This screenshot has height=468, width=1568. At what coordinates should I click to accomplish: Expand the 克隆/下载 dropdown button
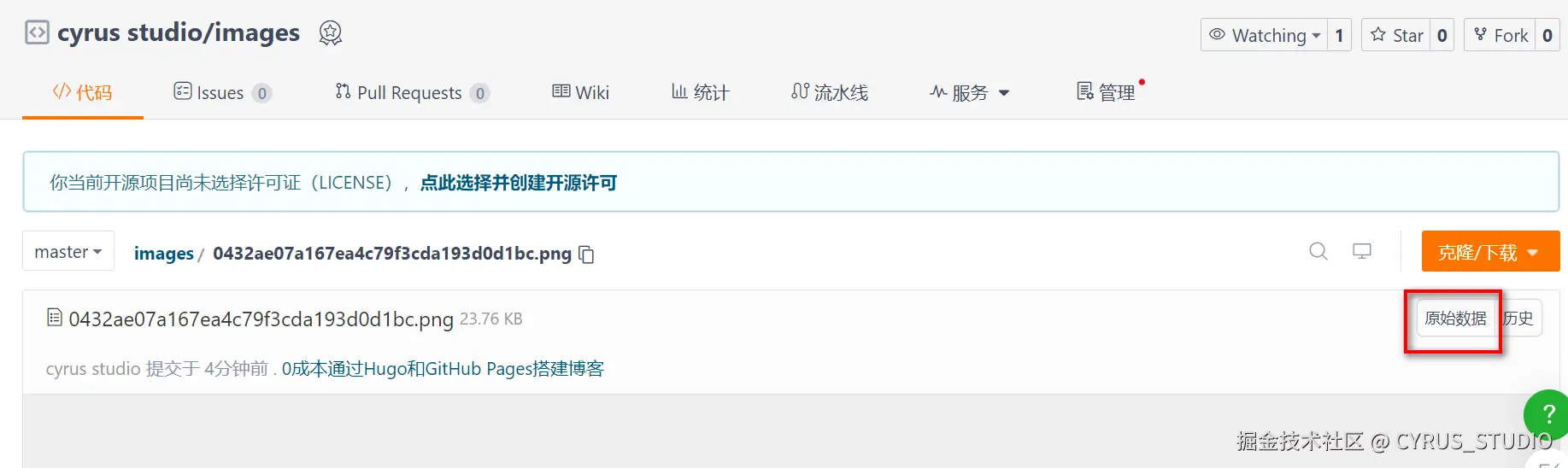(1490, 251)
